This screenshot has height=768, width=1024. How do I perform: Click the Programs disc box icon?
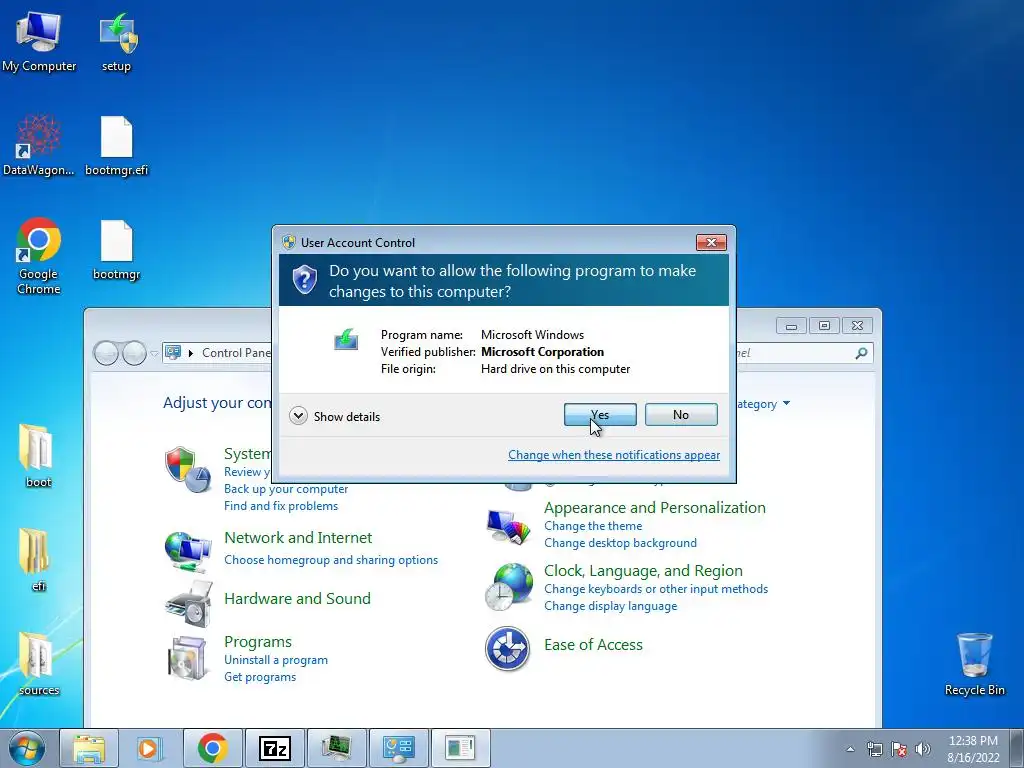(187, 658)
